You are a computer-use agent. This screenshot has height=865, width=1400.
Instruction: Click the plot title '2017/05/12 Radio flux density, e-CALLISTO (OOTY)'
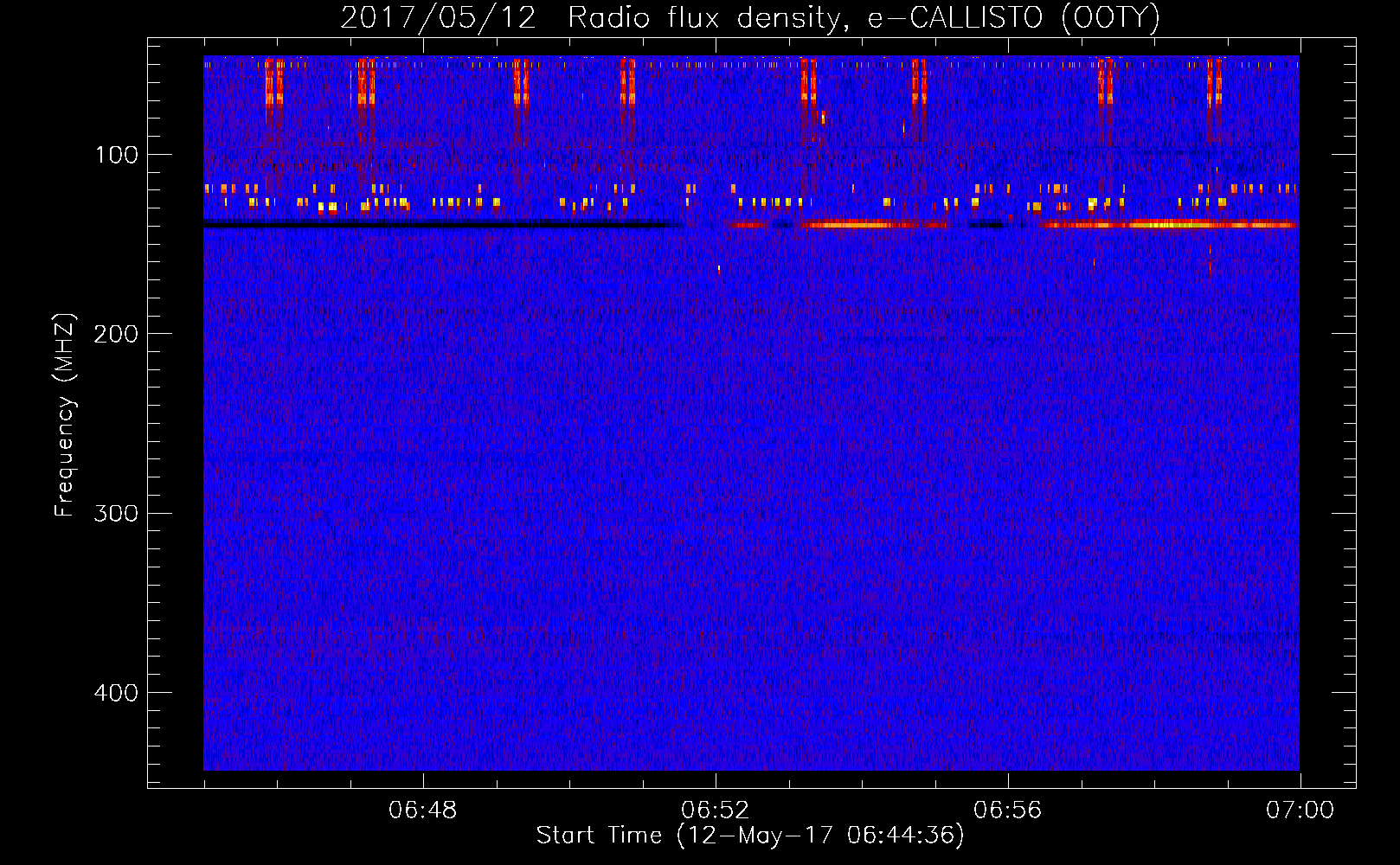tap(749, 17)
